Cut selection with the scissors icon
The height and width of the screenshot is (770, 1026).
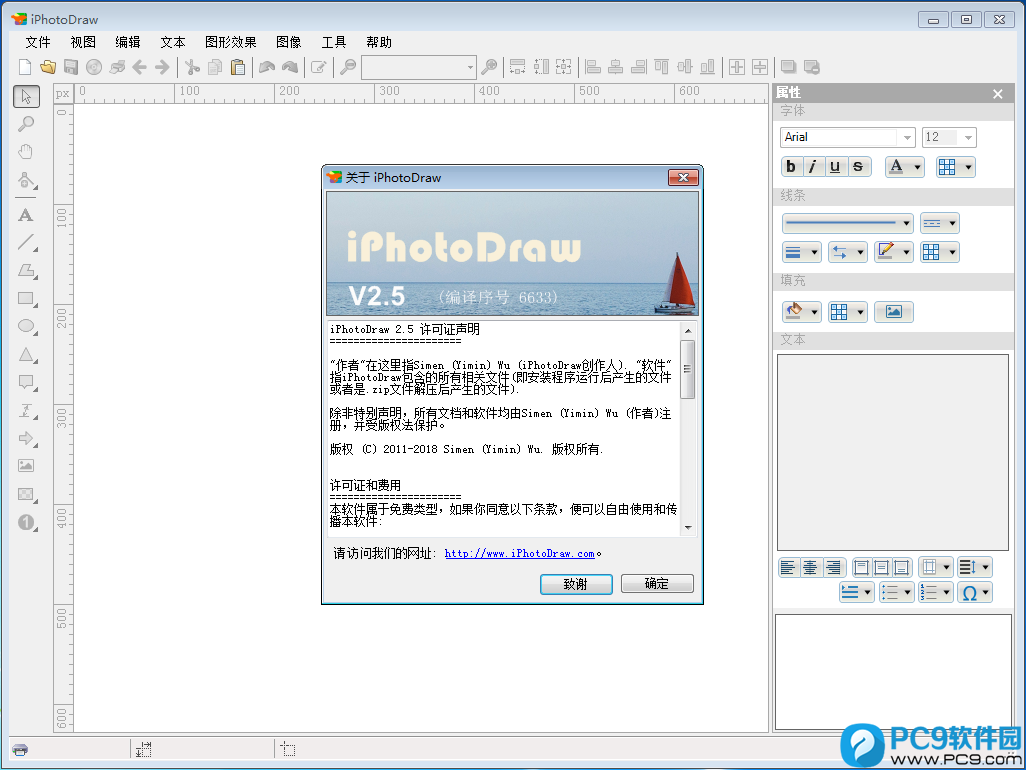(192, 67)
